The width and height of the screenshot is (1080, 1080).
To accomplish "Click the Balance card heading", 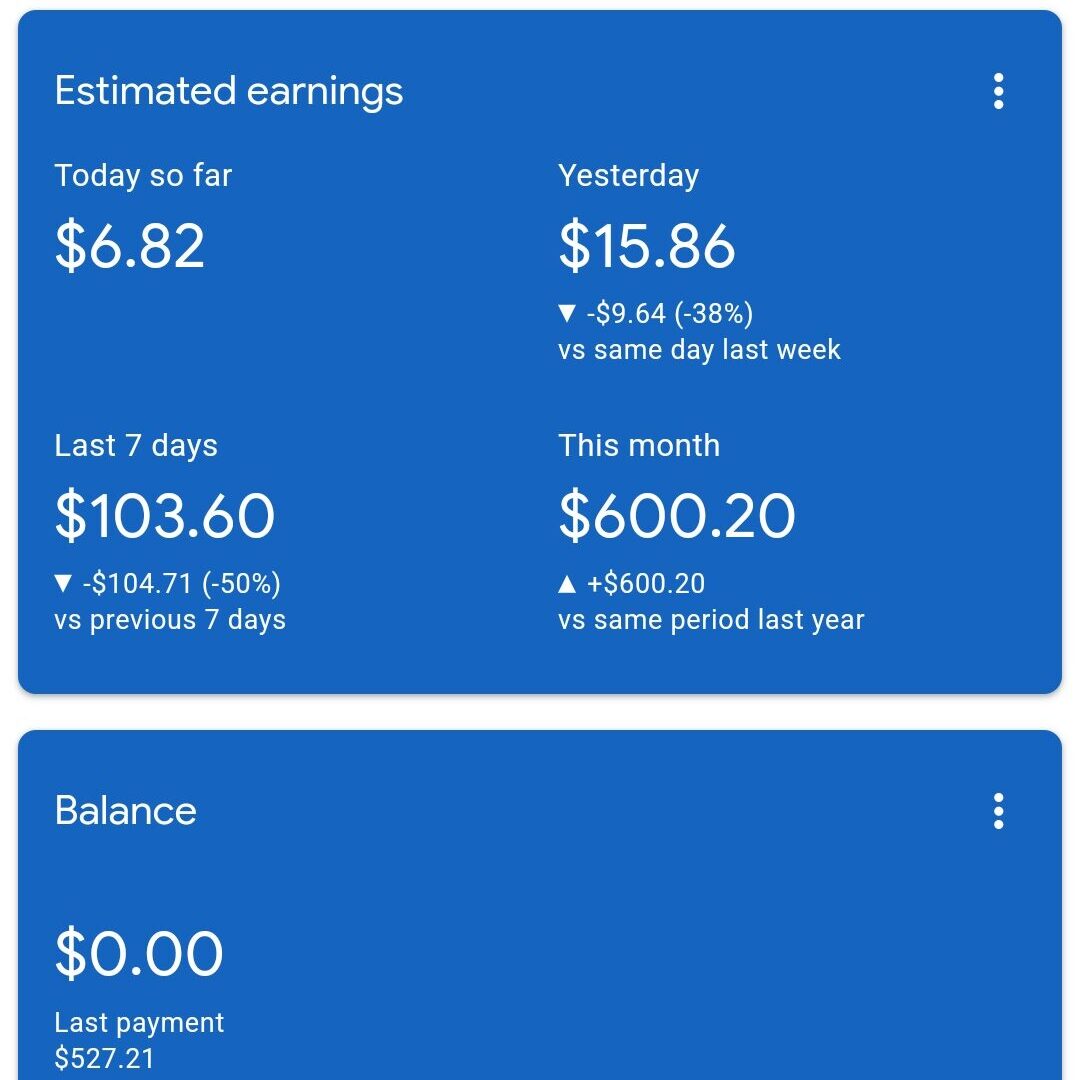I will click(x=126, y=810).
